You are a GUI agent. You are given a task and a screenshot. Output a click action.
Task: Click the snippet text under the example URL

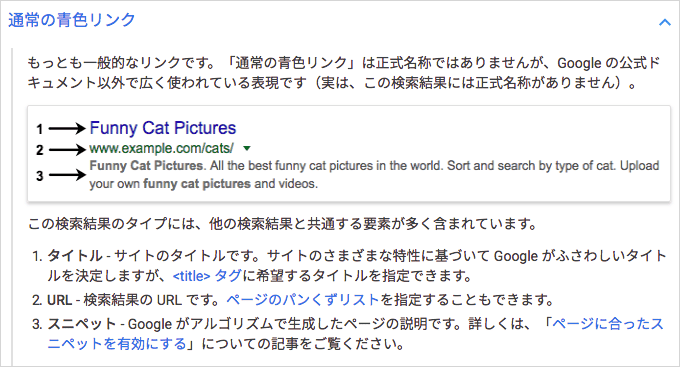tap(374, 175)
